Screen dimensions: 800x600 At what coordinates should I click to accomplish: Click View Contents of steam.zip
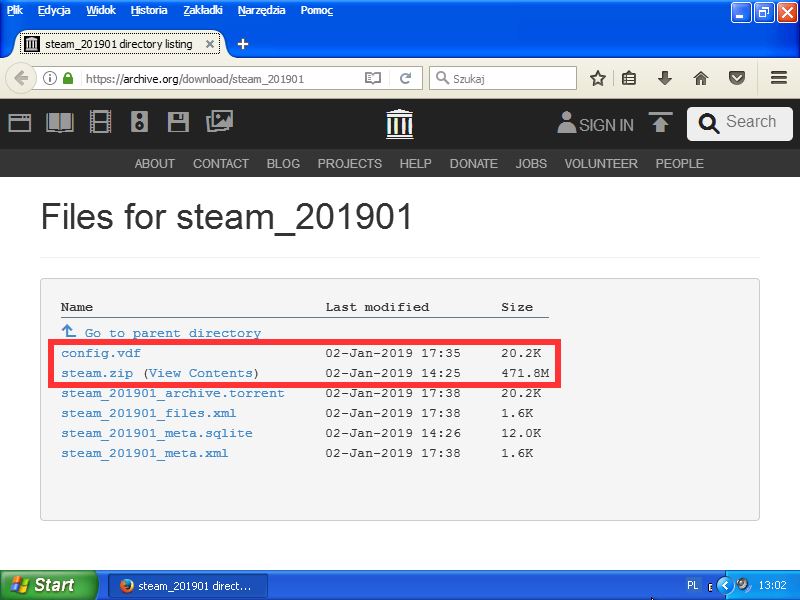pyautogui.click(x=201, y=373)
